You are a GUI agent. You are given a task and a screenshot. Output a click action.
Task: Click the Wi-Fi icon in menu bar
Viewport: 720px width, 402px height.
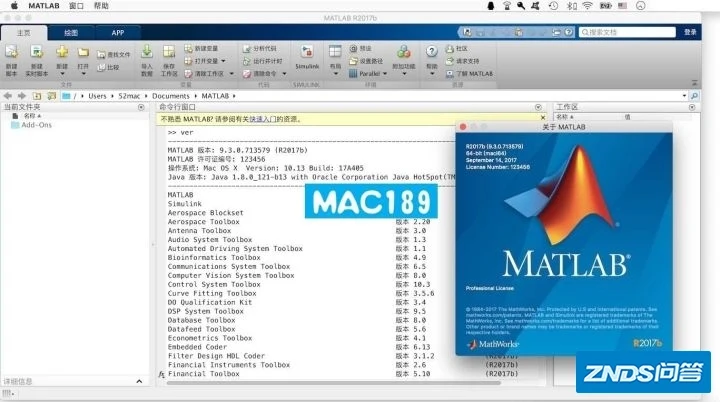point(587,6)
